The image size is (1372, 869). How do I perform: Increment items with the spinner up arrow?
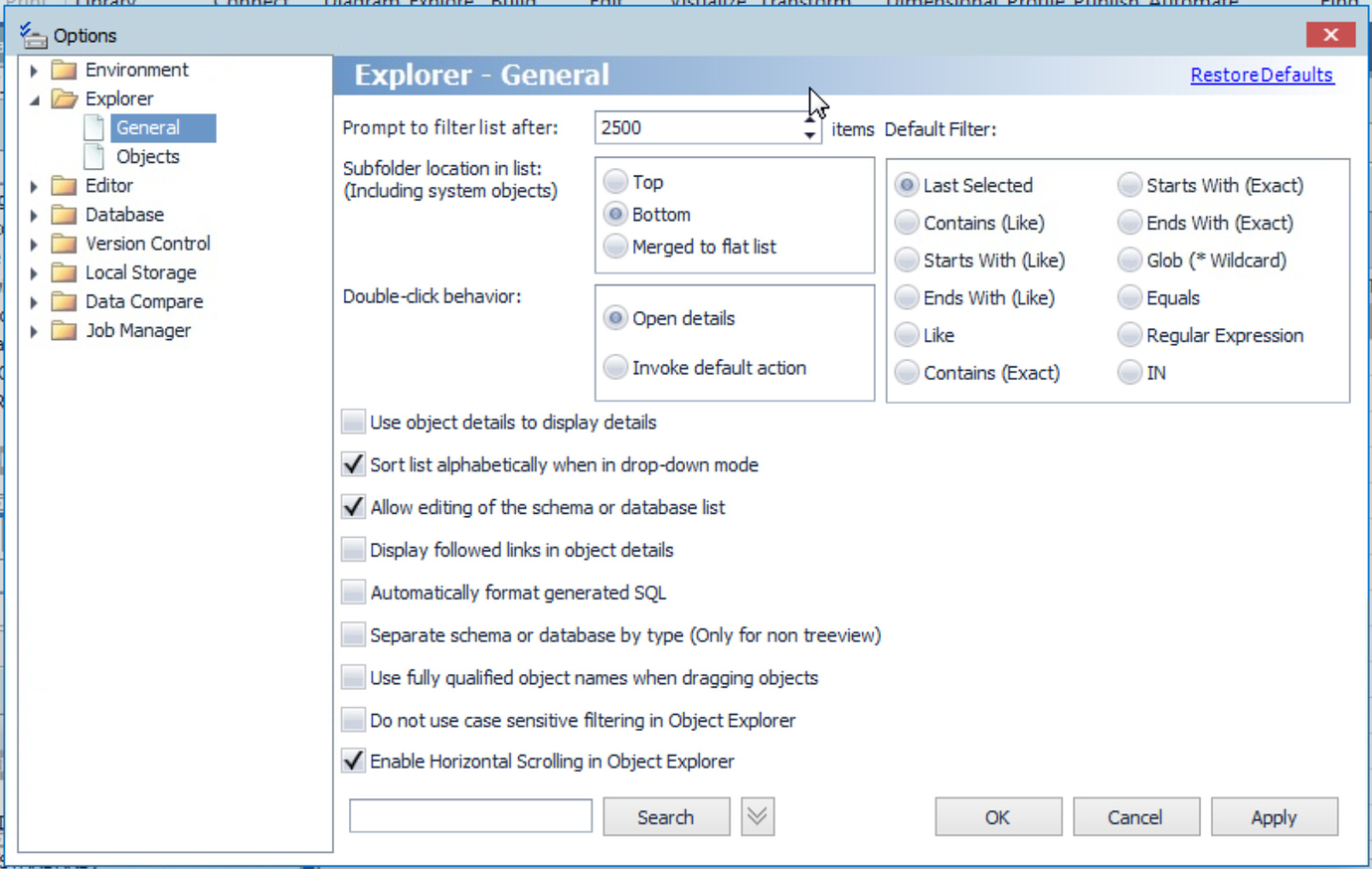808,120
